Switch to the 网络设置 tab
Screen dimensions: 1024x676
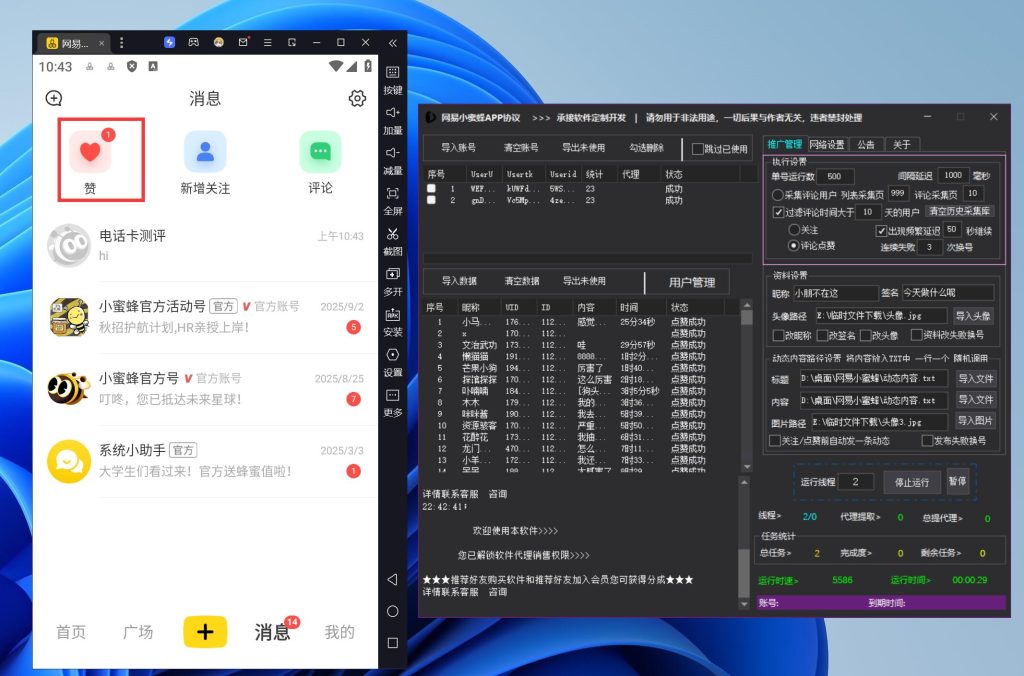[x=826, y=145]
